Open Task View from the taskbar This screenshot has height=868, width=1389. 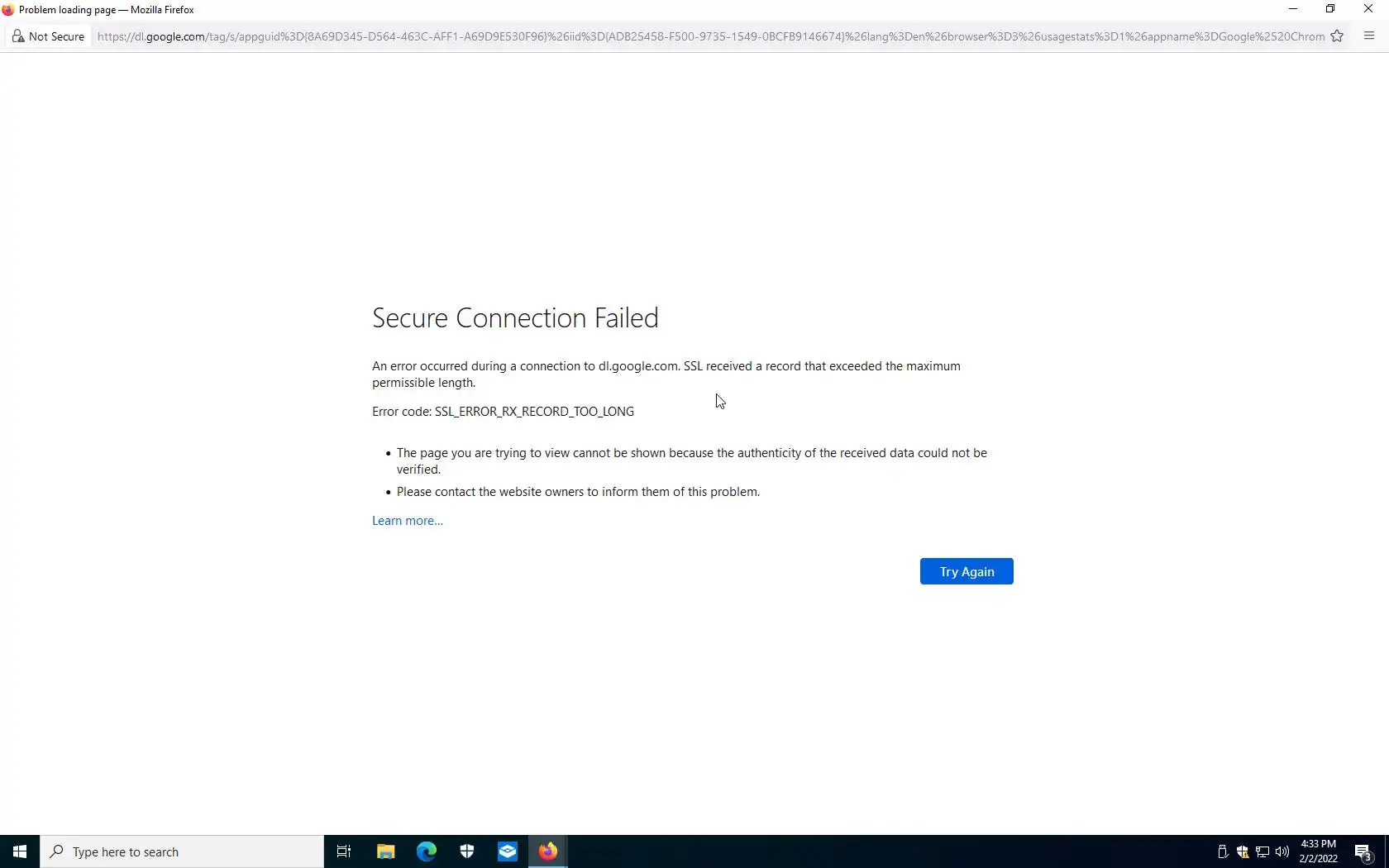click(344, 851)
